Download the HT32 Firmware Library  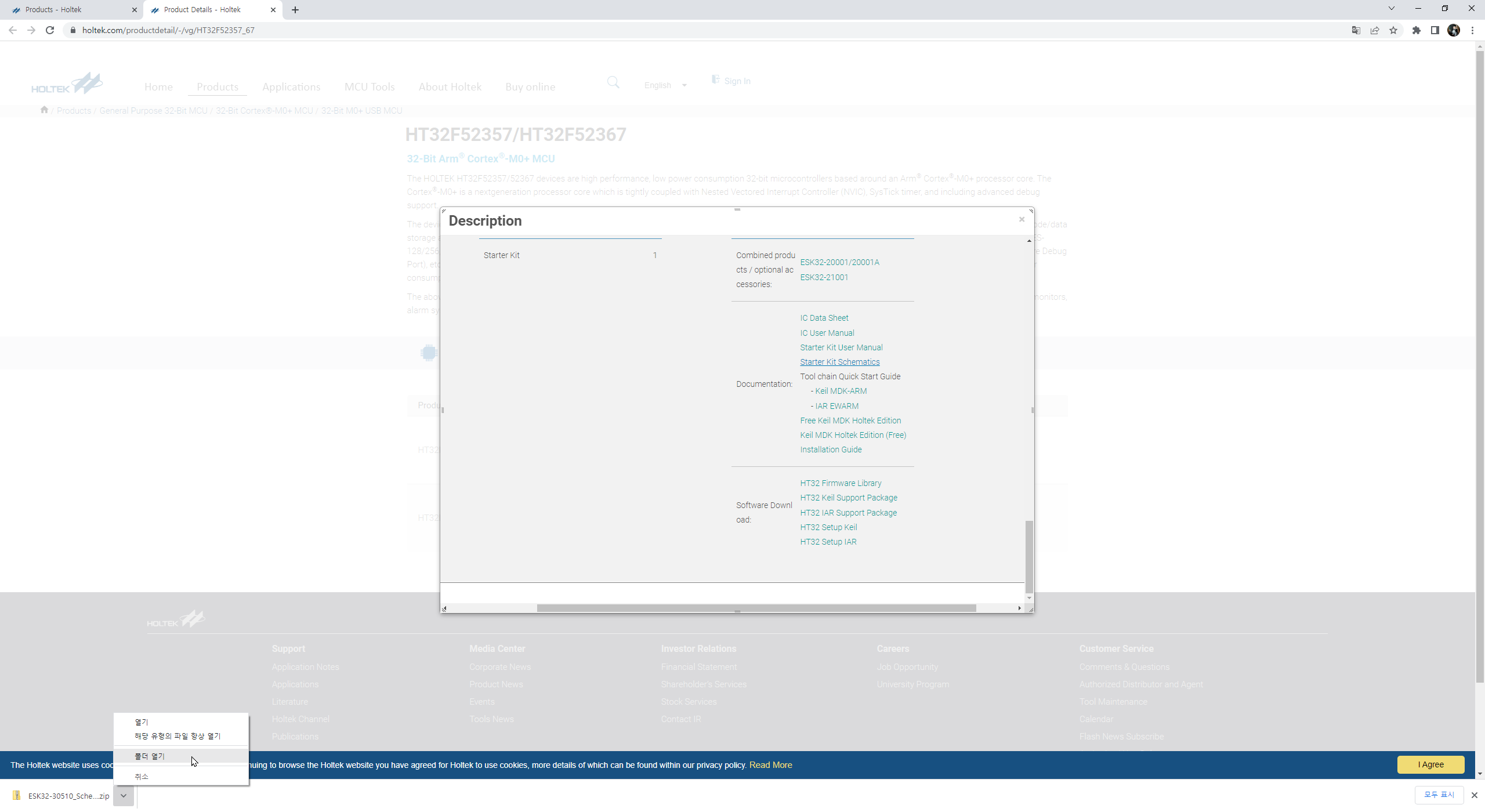[x=841, y=483]
